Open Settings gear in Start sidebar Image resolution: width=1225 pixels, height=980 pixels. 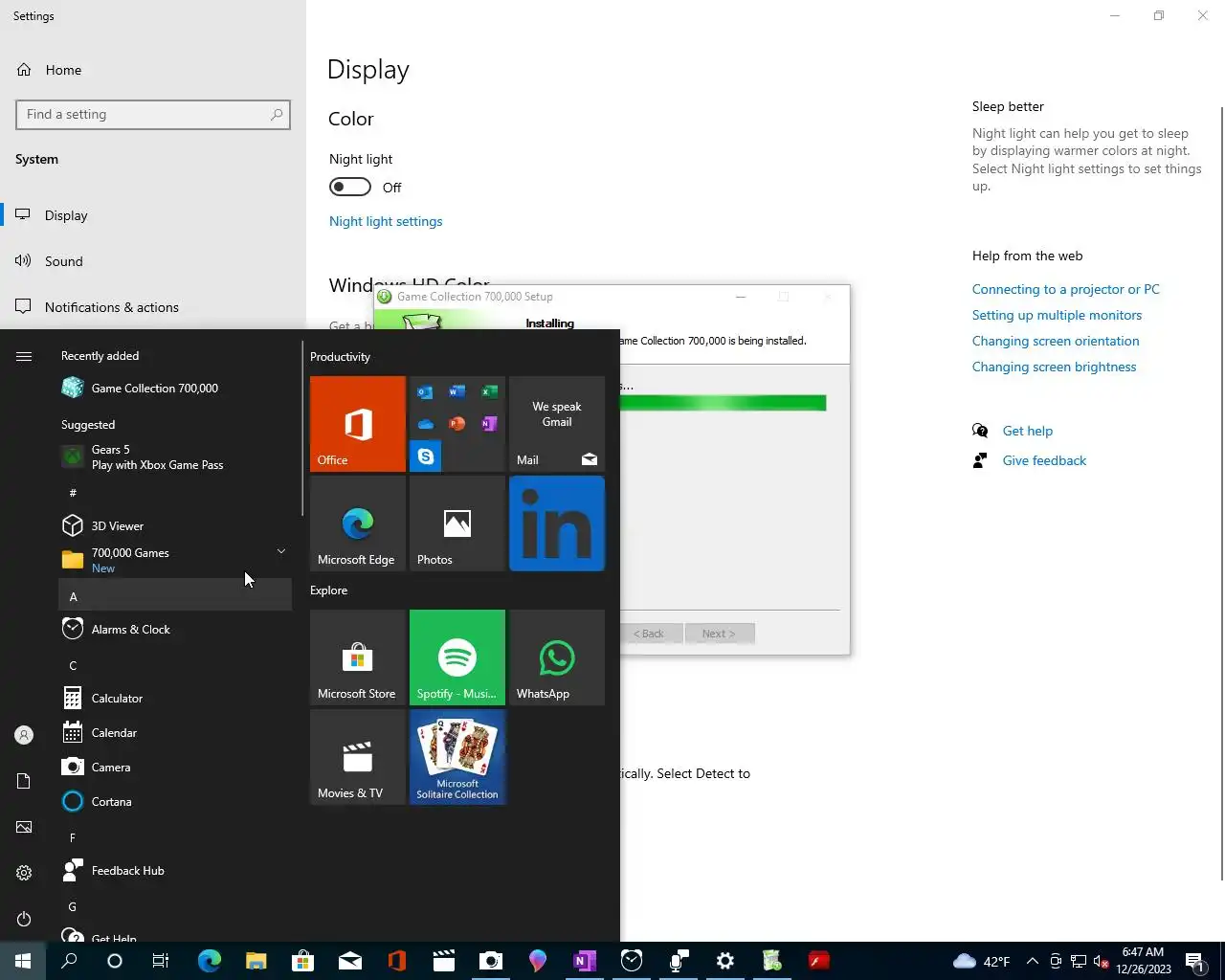(x=24, y=873)
